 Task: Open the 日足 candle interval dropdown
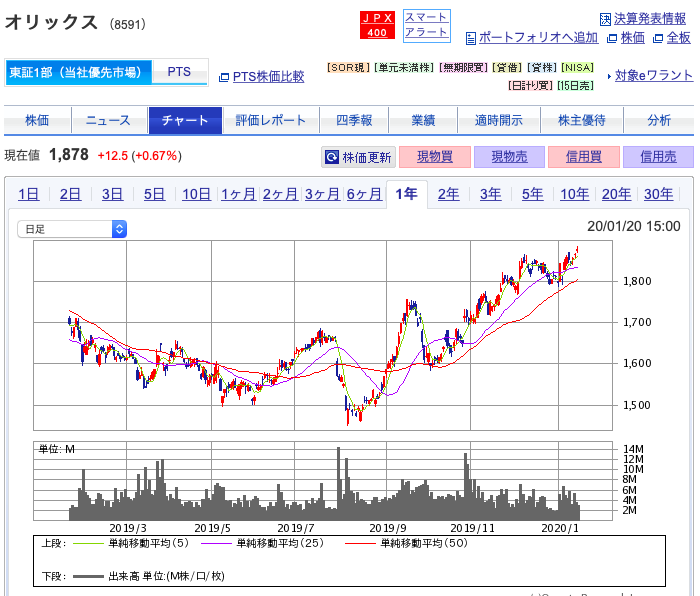[72, 229]
